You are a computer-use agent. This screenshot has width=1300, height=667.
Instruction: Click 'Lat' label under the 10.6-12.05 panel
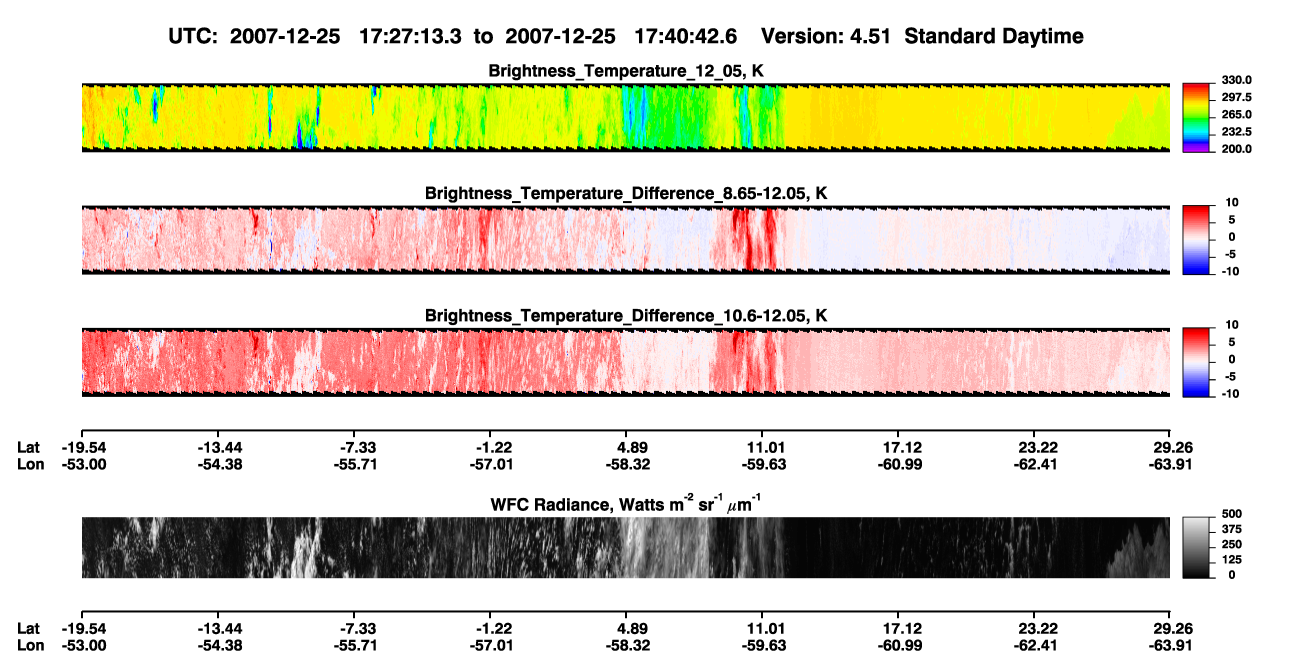[x=28, y=447]
